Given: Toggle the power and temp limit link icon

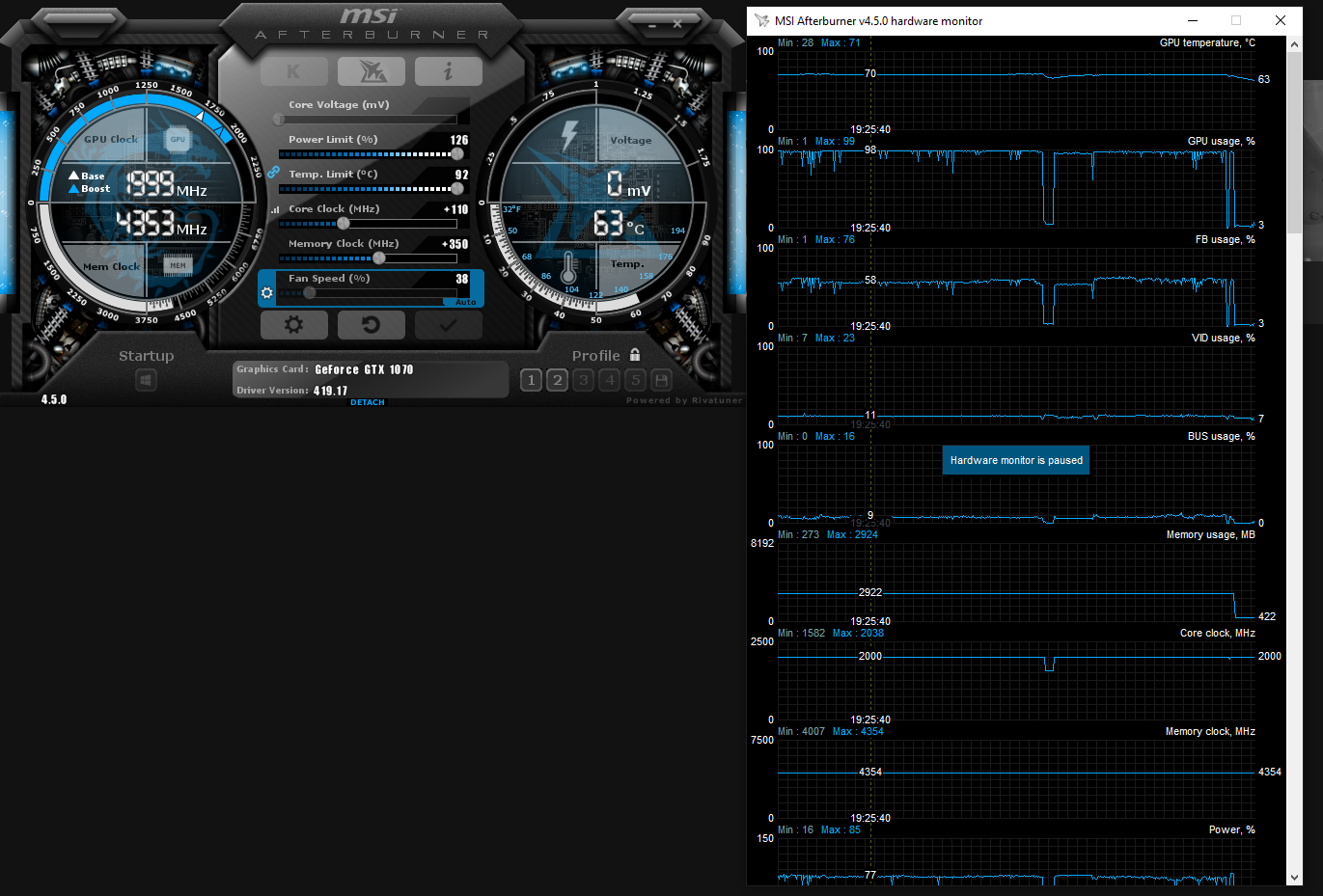Looking at the screenshot, I should point(273,172).
